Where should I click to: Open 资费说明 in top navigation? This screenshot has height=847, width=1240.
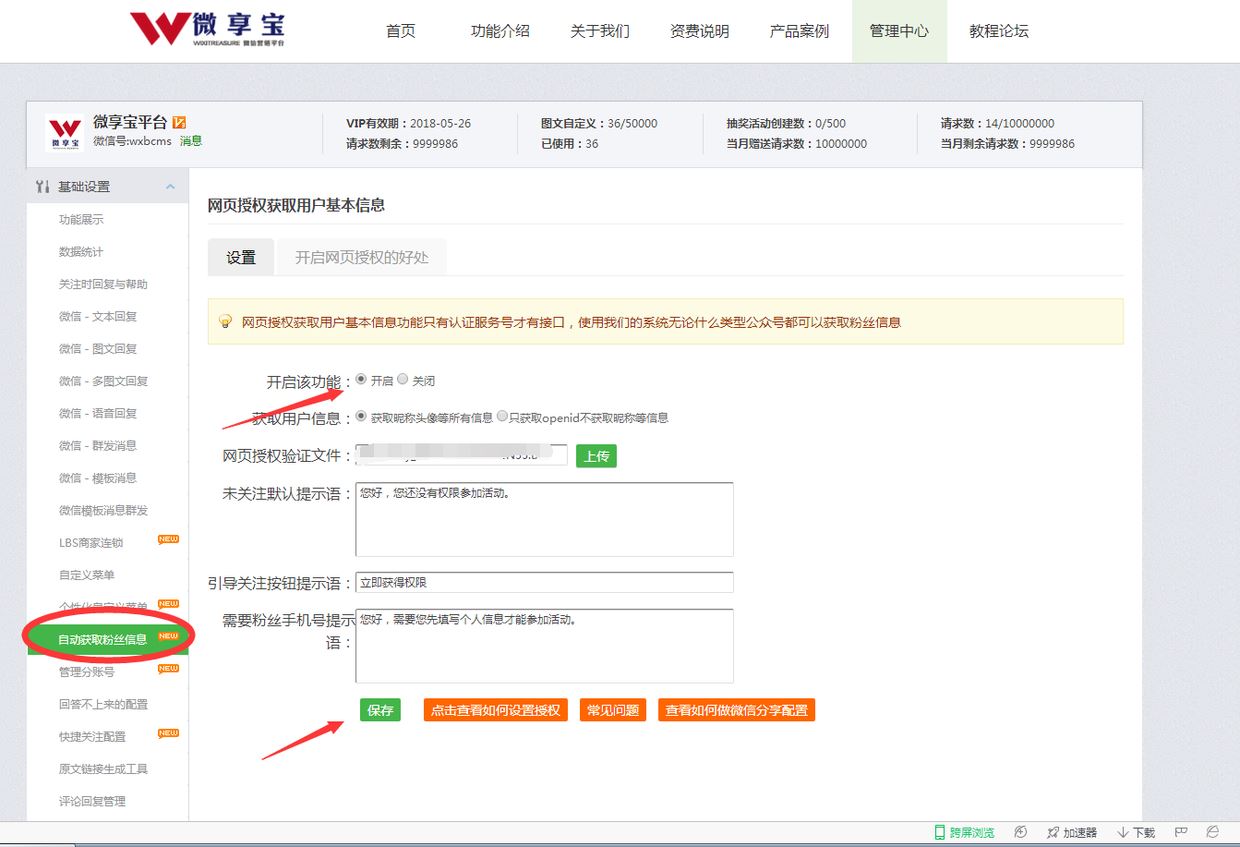tap(700, 31)
